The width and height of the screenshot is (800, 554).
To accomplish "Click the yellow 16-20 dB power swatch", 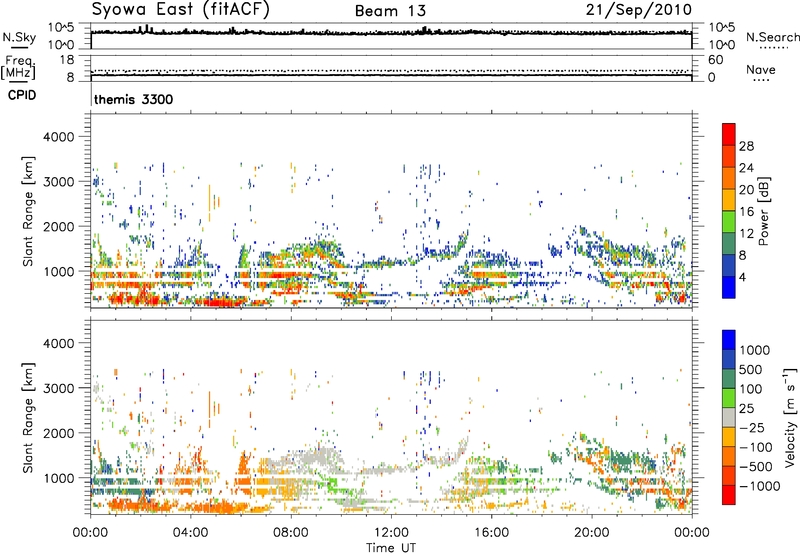I will click(x=729, y=199).
